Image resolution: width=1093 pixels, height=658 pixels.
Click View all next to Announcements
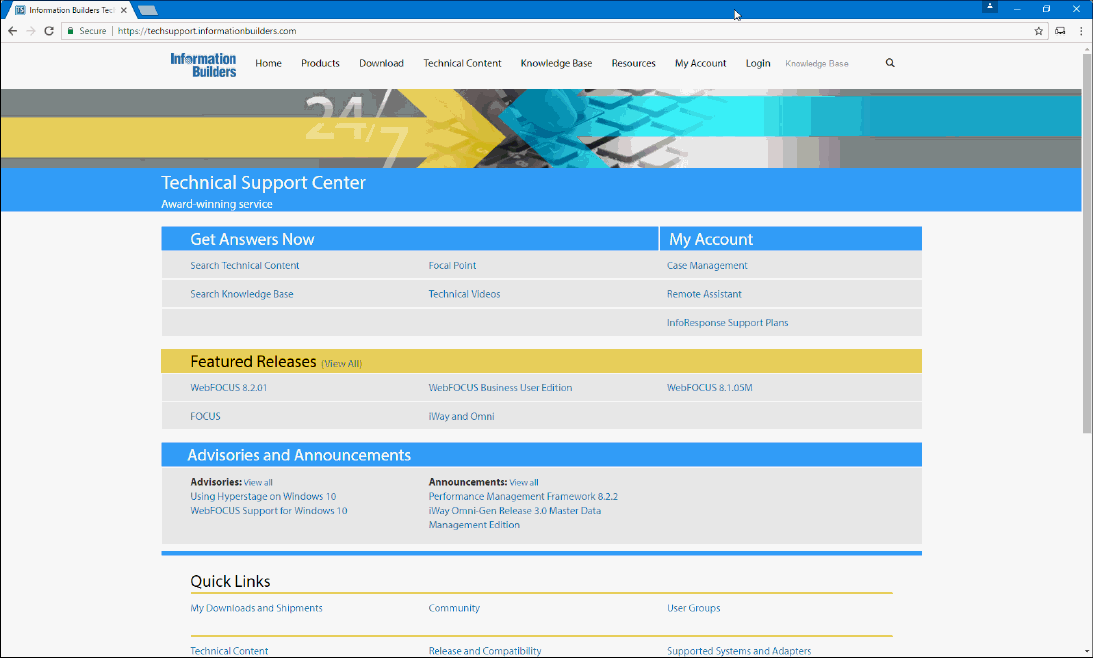(x=523, y=482)
